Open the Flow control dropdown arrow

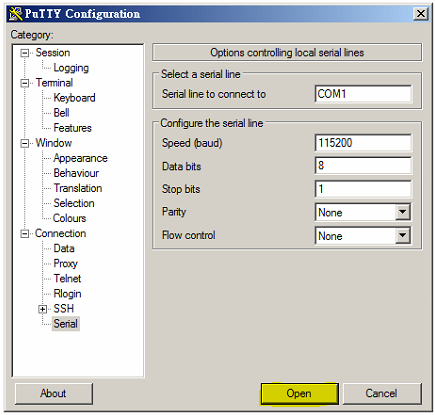pos(403,236)
